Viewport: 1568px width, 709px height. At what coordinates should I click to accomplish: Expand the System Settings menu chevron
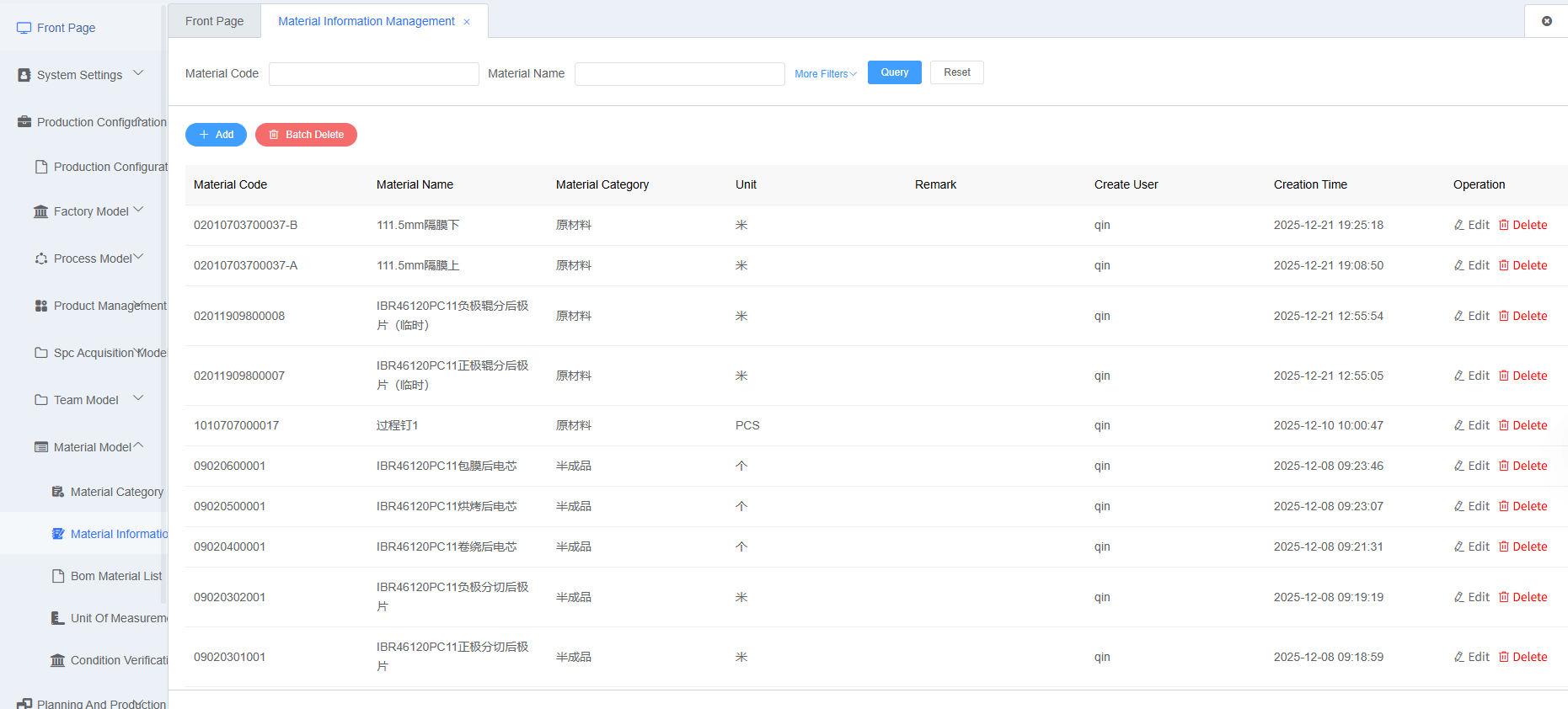tap(138, 73)
